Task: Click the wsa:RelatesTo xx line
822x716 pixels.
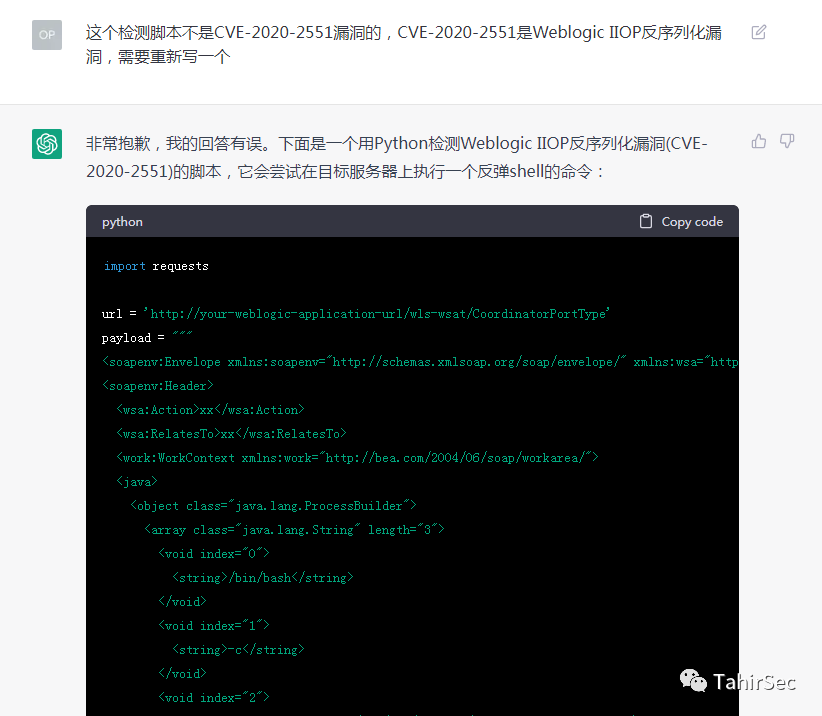Action: pos(231,434)
